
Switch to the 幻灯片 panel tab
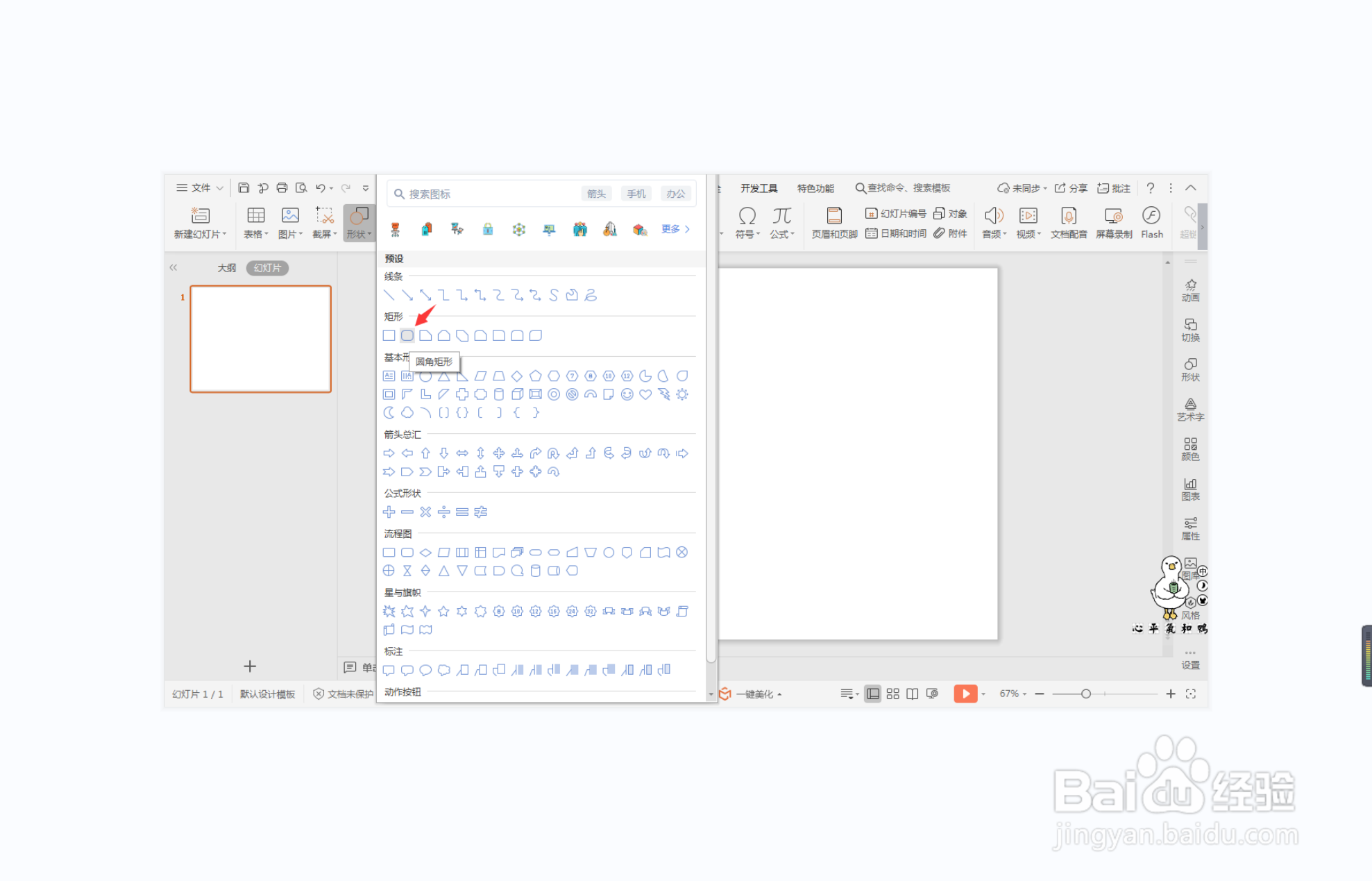click(267, 268)
